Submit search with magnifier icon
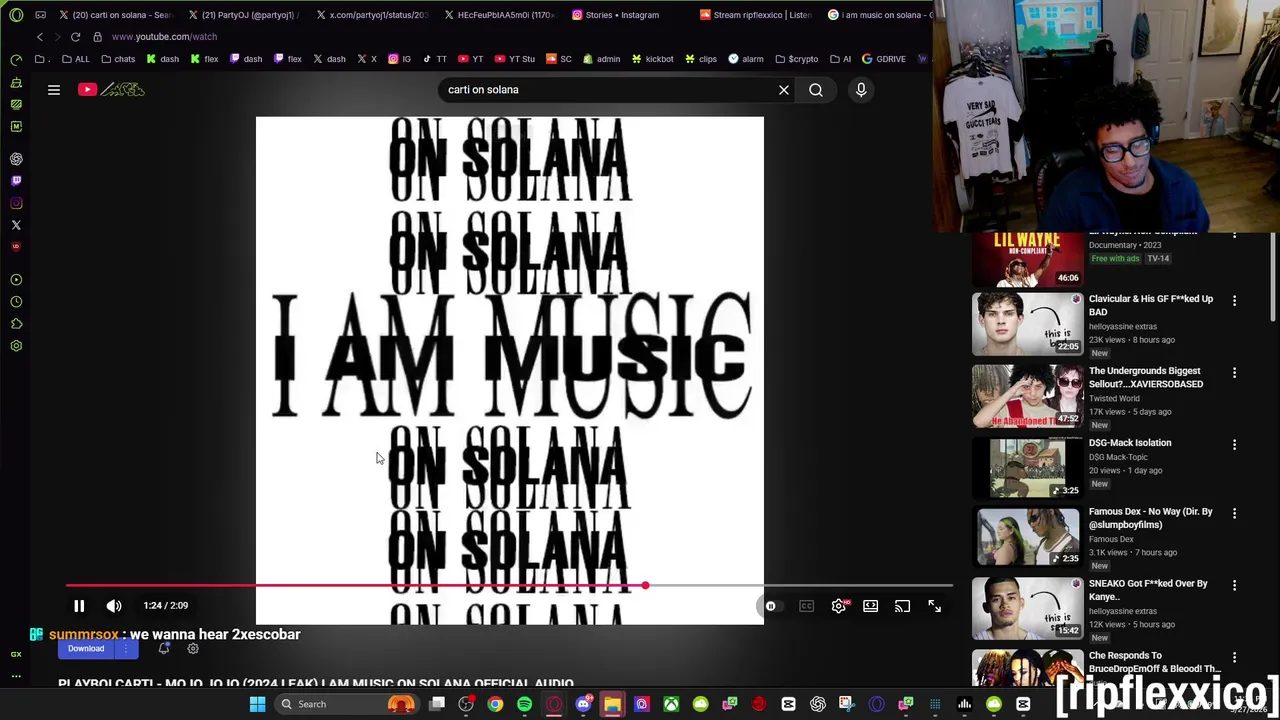Screen dimensions: 1280x720 click(816, 90)
